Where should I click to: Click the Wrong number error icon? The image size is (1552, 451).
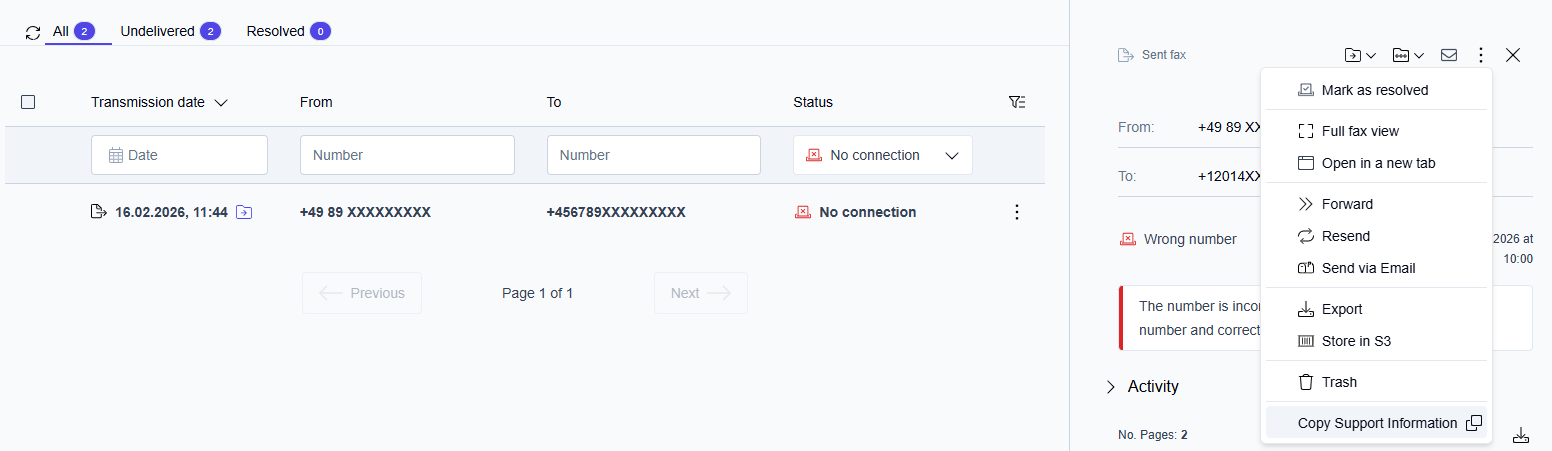coord(1128,239)
